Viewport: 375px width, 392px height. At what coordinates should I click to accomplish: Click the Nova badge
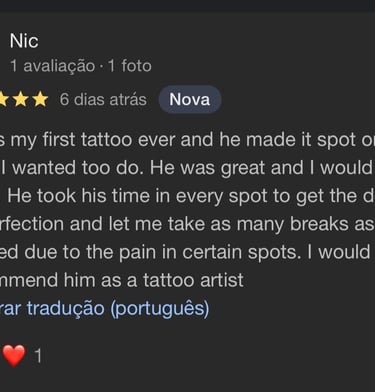click(x=190, y=99)
